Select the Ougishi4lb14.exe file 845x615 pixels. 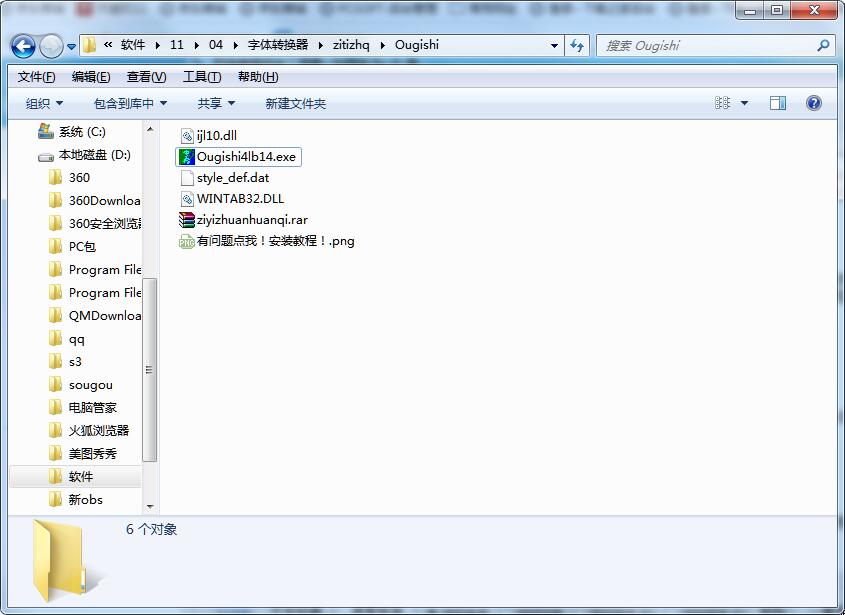click(x=238, y=157)
